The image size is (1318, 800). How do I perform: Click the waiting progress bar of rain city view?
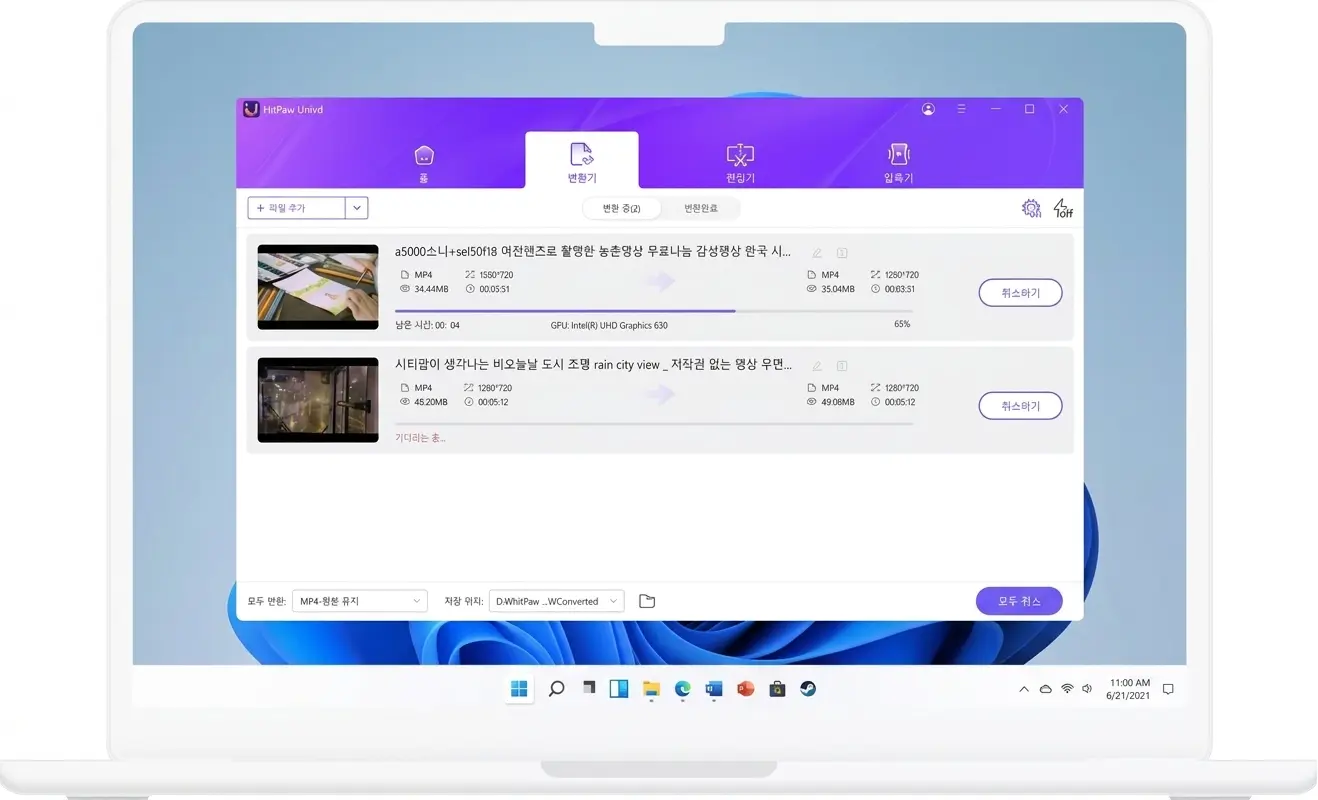tap(654, 424)
